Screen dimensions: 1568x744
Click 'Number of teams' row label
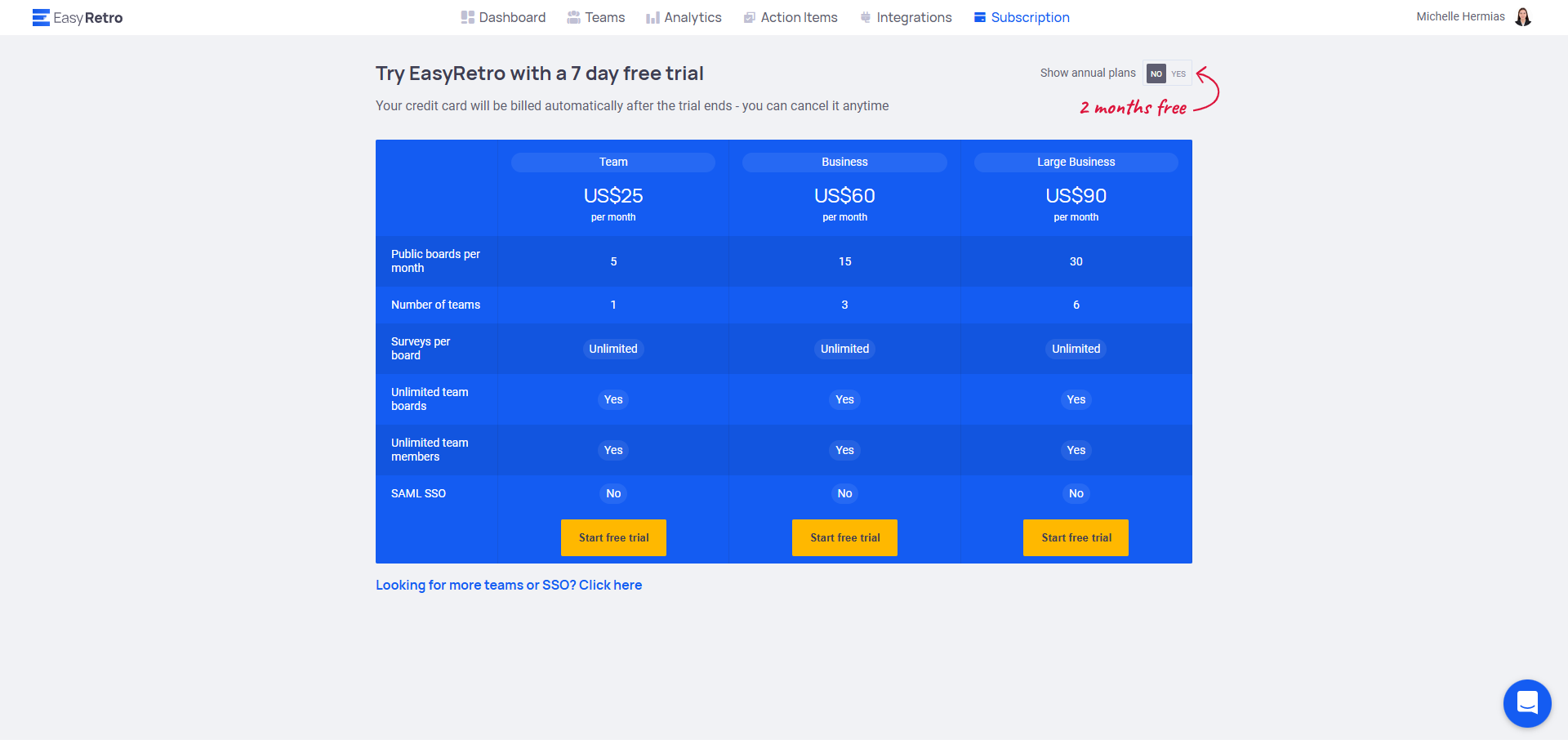(x=435, y=305)
